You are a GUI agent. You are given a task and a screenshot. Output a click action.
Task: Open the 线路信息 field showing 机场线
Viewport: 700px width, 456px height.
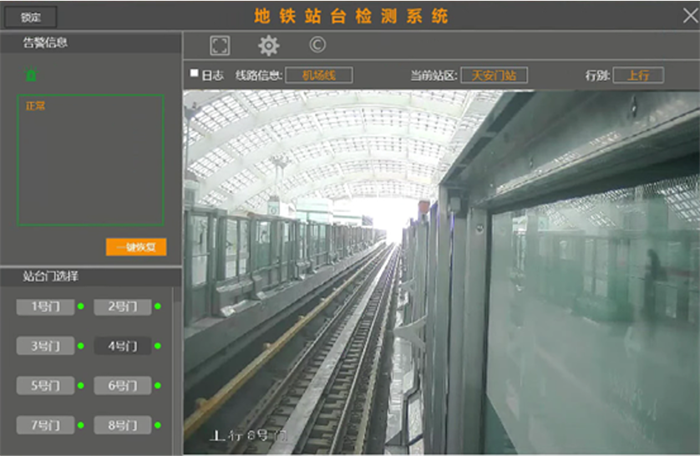(319, 75)
